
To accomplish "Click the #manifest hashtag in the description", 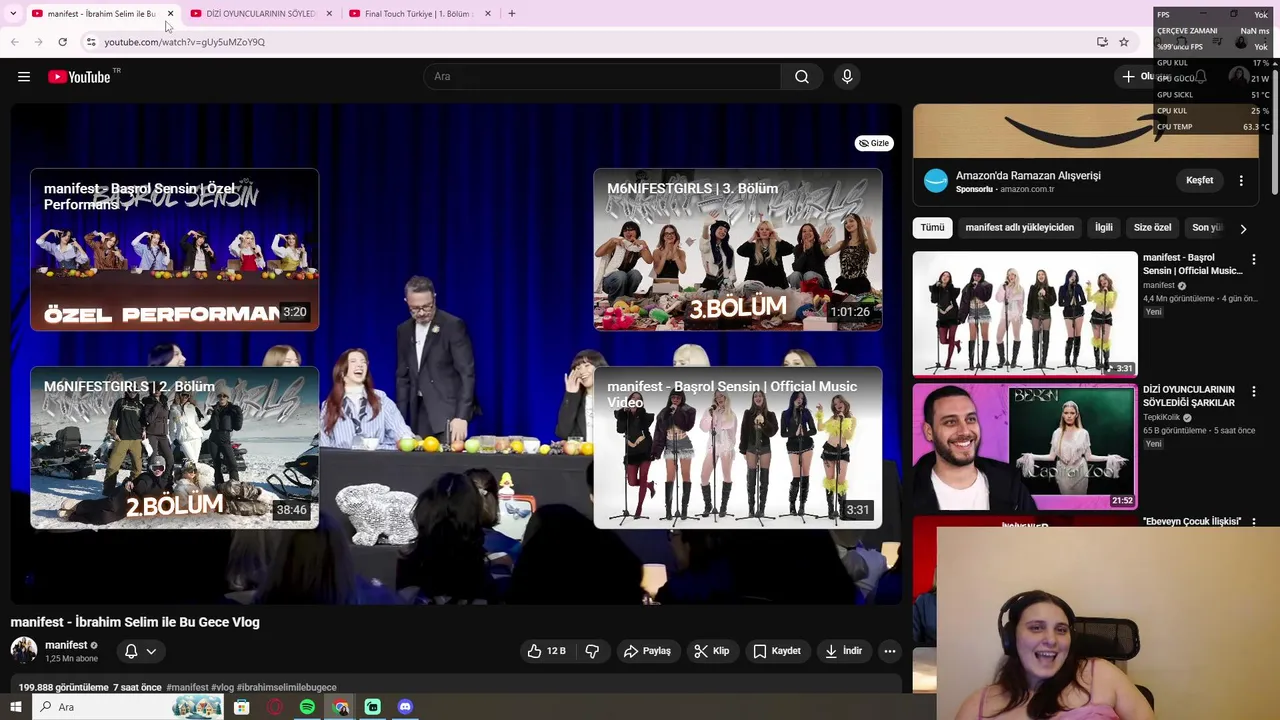I will click(x=188, y=688).
